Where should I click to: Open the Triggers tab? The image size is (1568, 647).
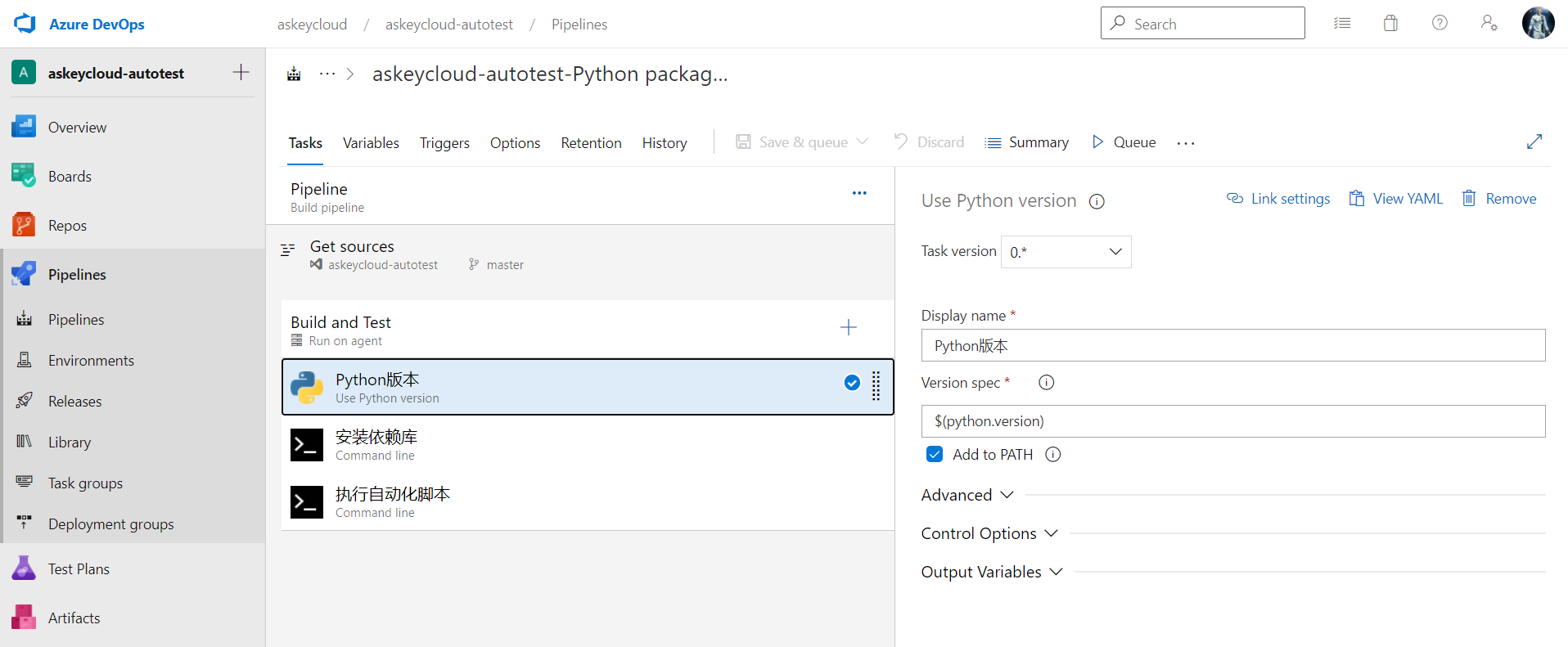click(444, 143)
